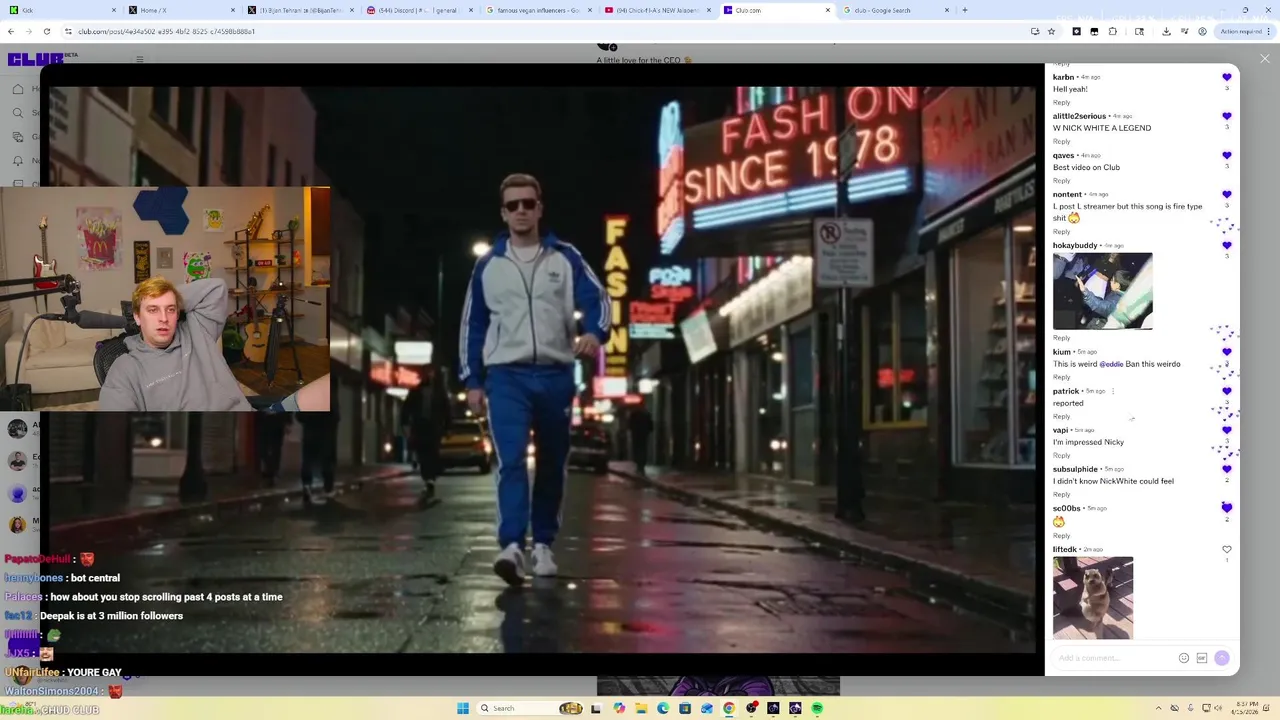Reload the current page
This screenshot has width=1280, height=720.
pyautogui.click(x=46, y=31)
